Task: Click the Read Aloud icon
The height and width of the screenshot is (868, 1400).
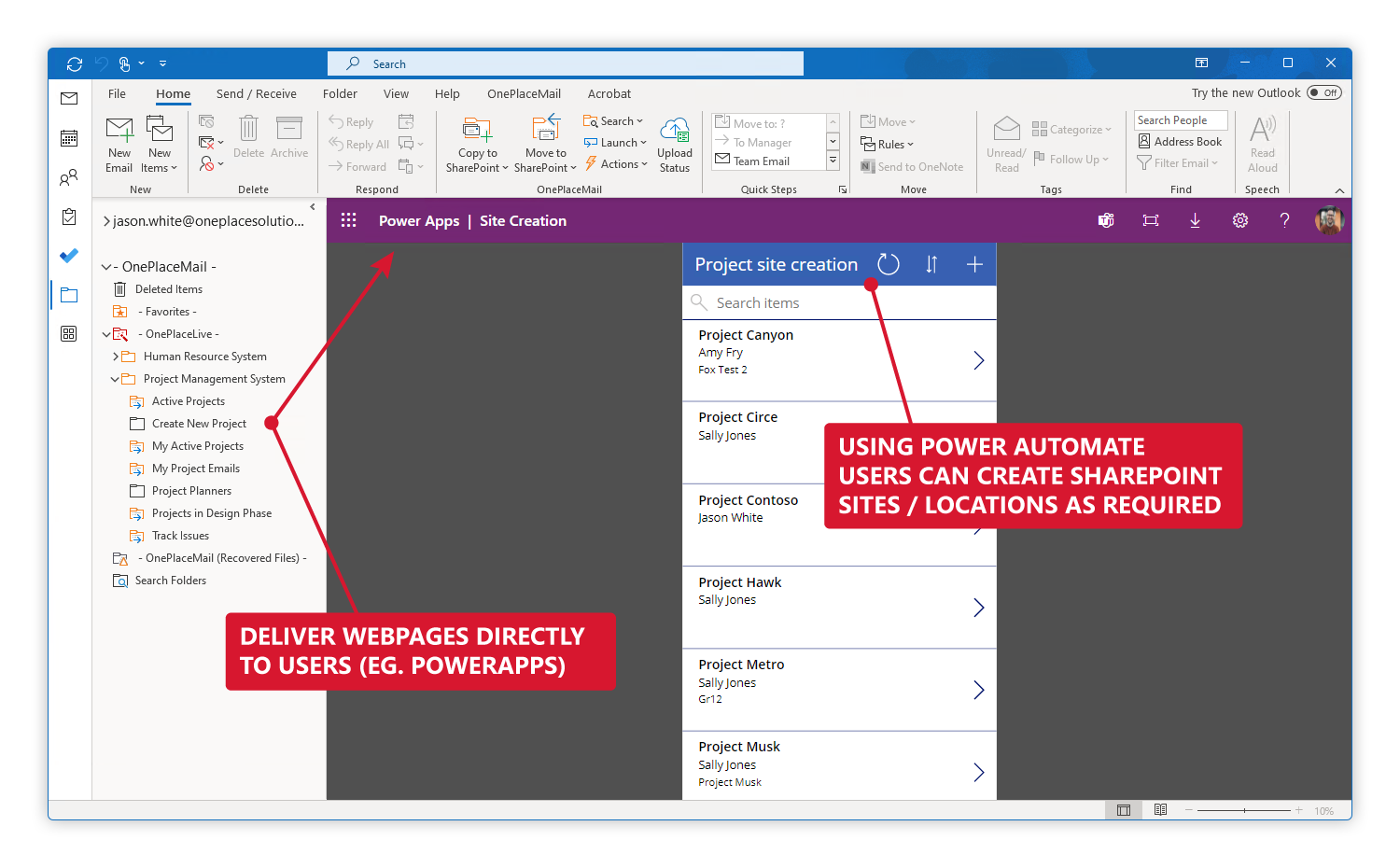Action: [1263, 129]
